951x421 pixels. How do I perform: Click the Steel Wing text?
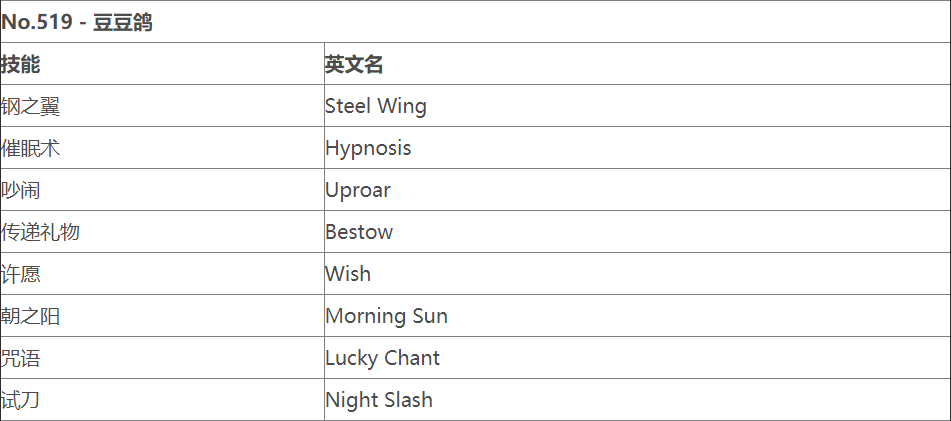tap(376, 106)
